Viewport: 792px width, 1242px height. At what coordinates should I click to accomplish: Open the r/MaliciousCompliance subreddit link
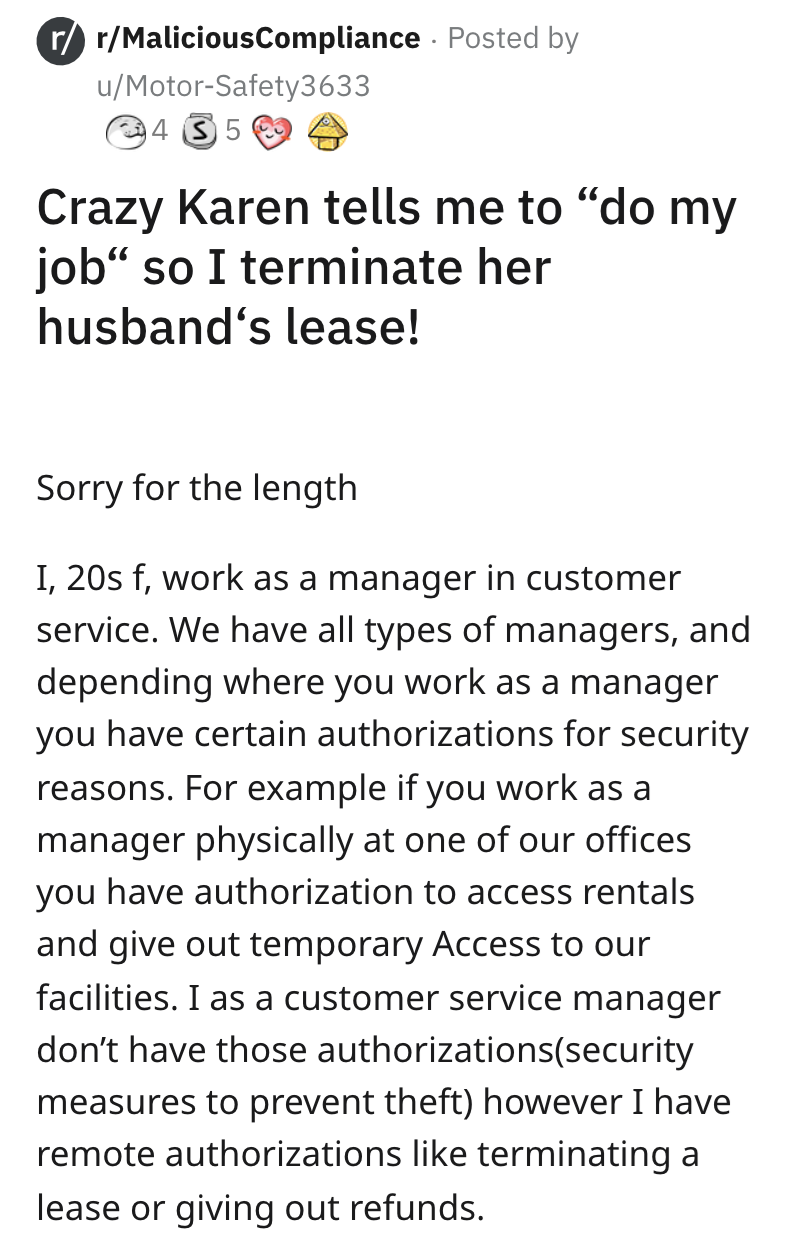(258, 38)
